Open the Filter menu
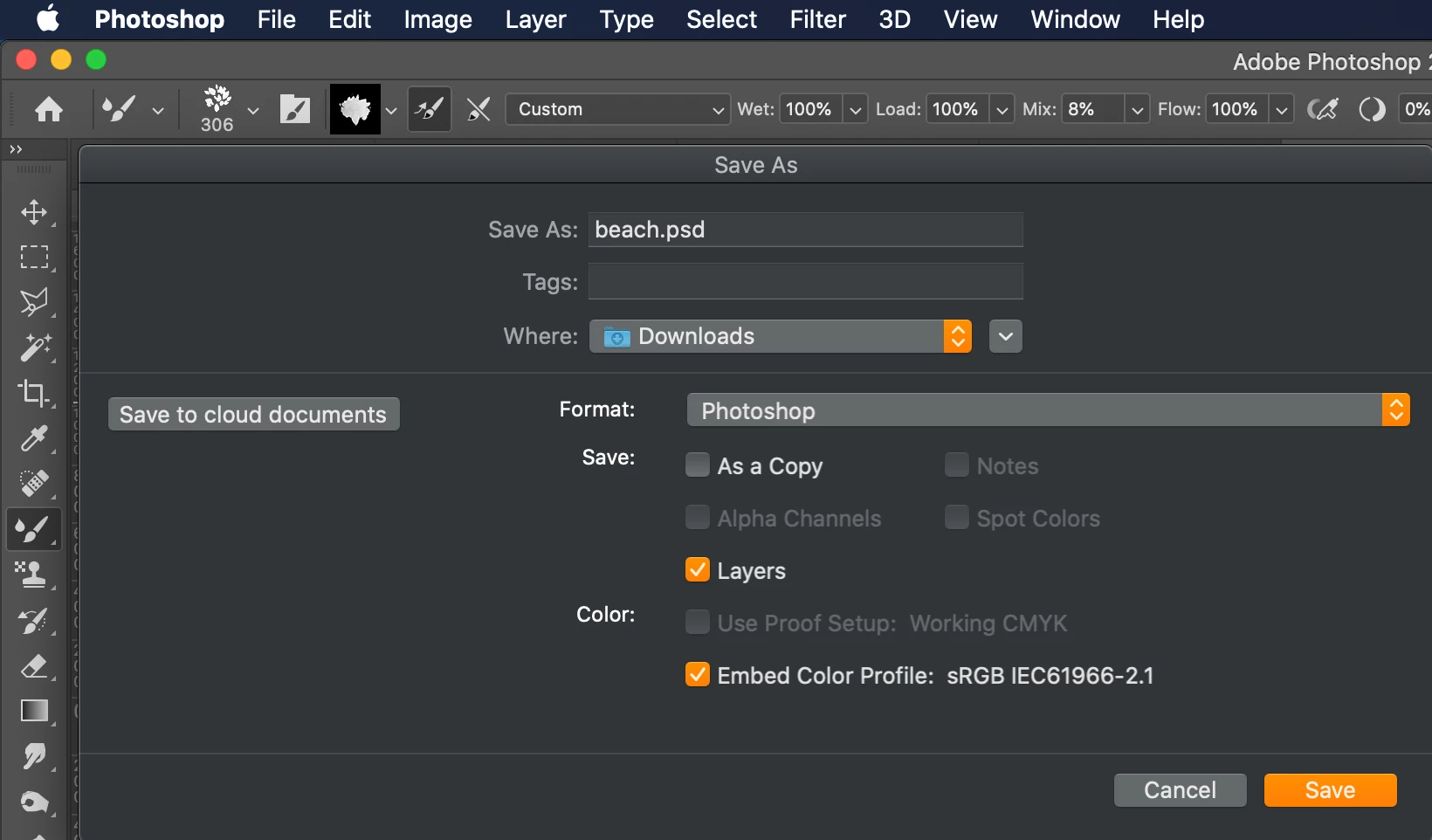 pos(817,19)
